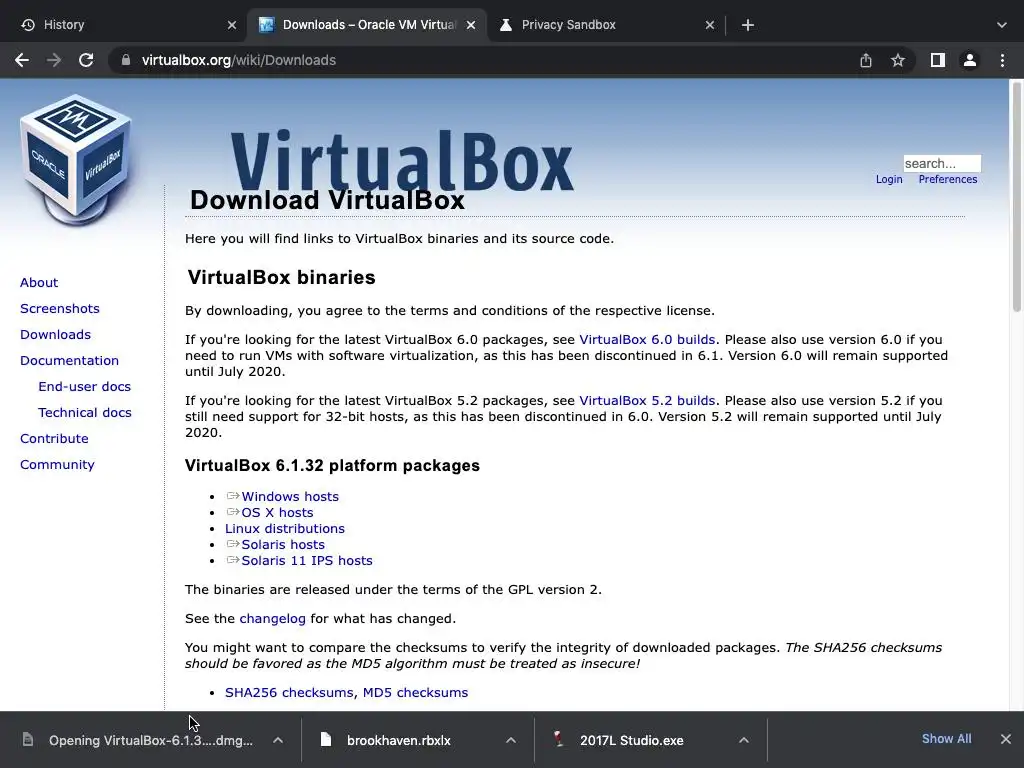This screenshot has height=768, width=1024.
Task: Close the downloads bar
Action: [x=1006, y=739]
